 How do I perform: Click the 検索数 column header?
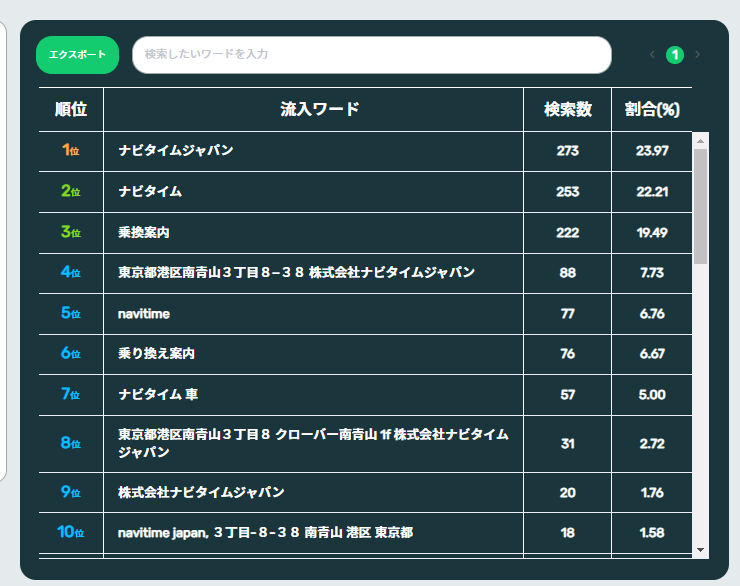click(568, 109)
